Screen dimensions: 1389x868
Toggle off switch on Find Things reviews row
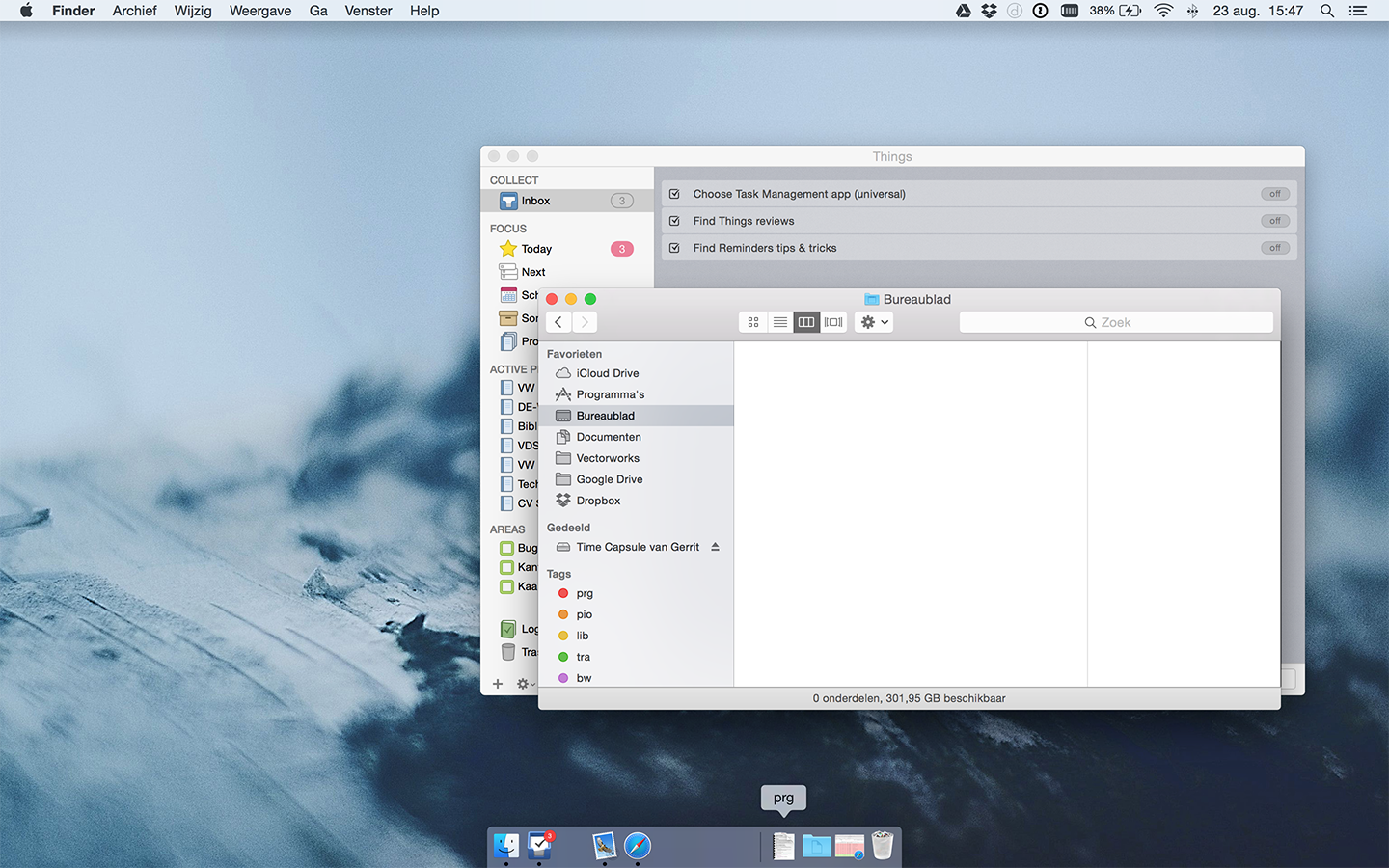tap(1275, 221)
